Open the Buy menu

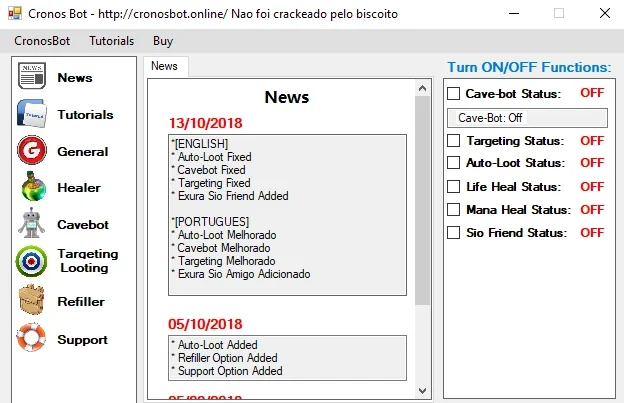click(163, 41)
